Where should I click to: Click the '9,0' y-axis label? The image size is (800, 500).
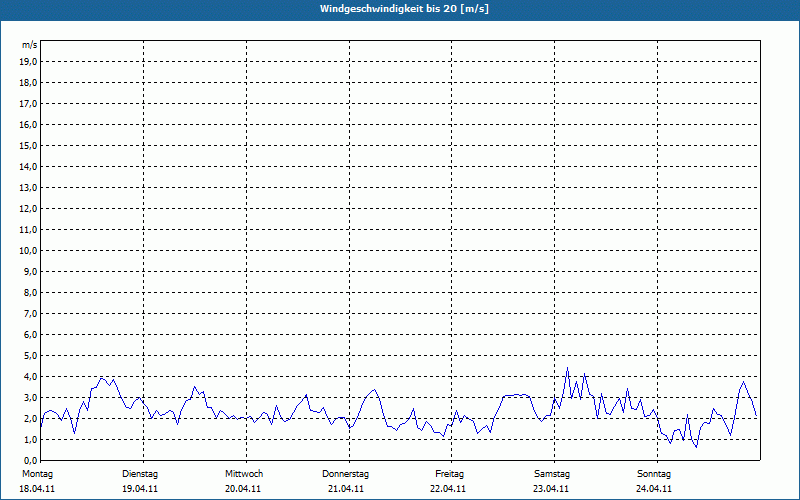pyautogui.click(x=31, y=271)
